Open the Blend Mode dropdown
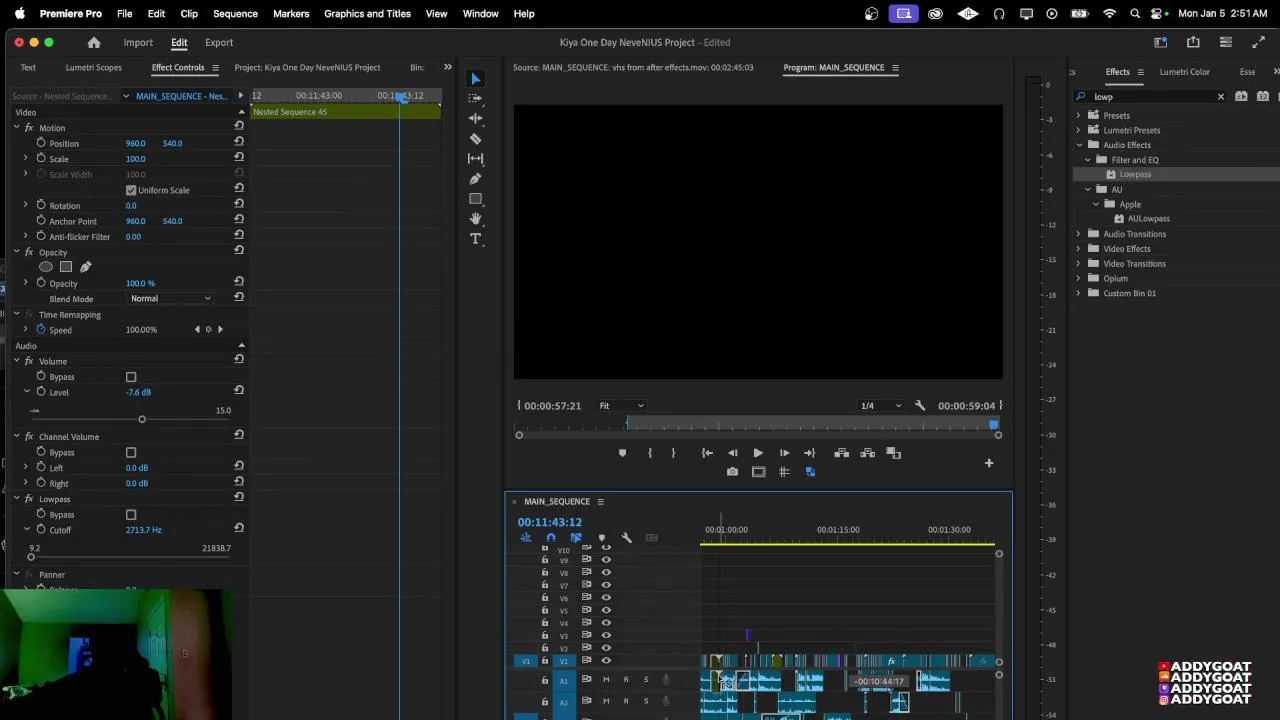 [171, 298]
